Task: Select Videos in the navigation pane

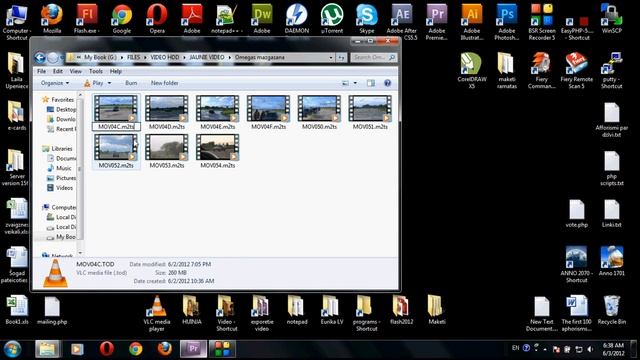Action: 64,188
